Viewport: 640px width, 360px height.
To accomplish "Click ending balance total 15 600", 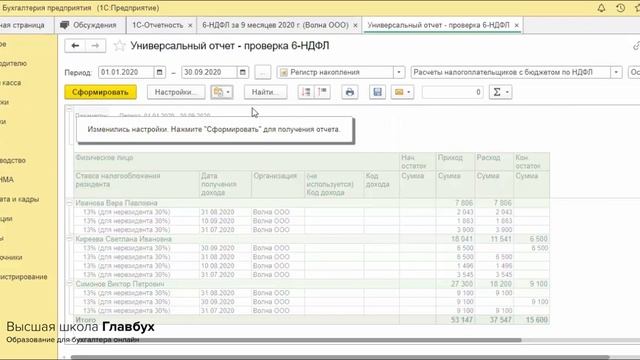I will [536, 320].
